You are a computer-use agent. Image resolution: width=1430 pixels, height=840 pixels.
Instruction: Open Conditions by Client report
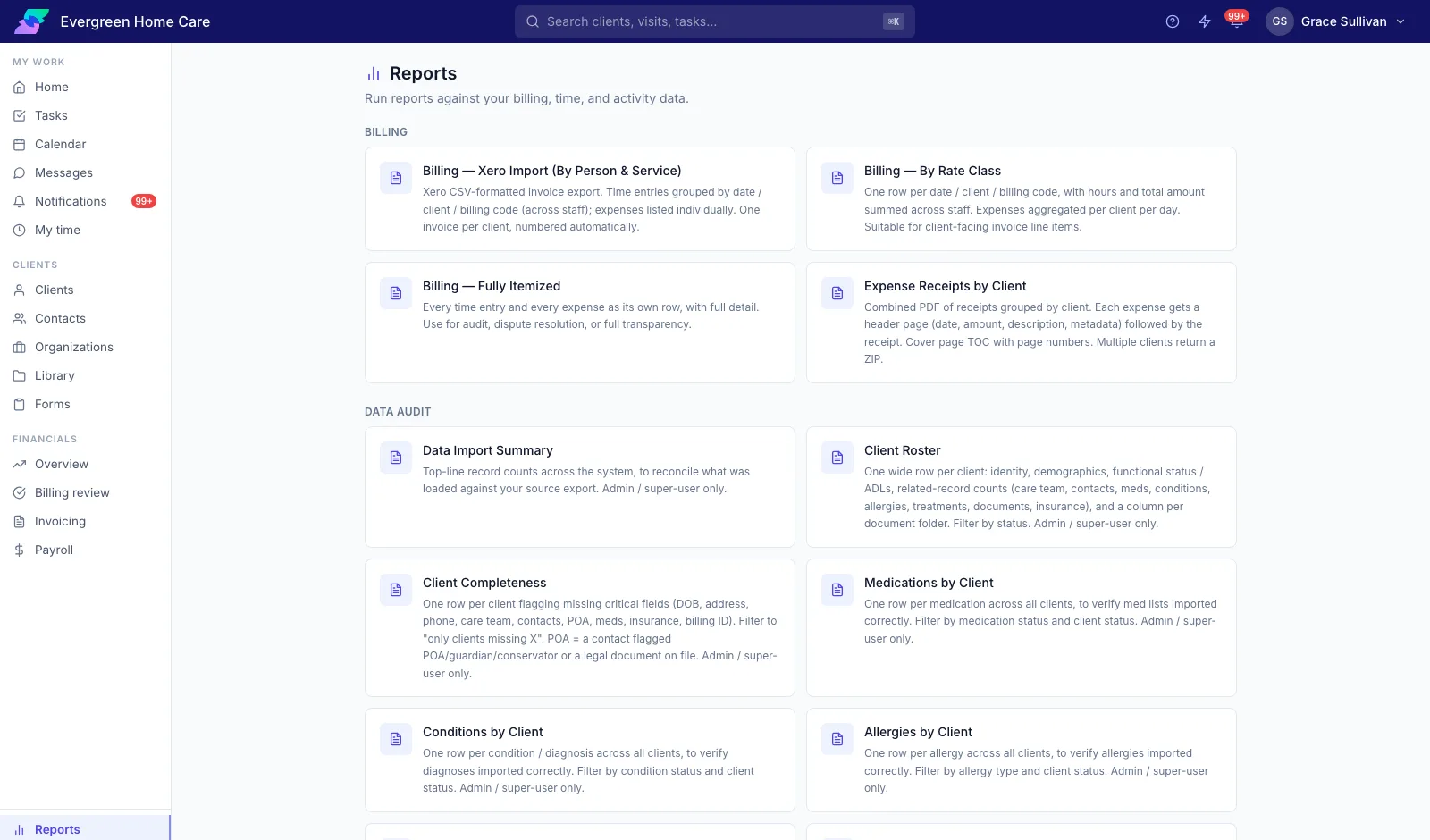[580, 760]
